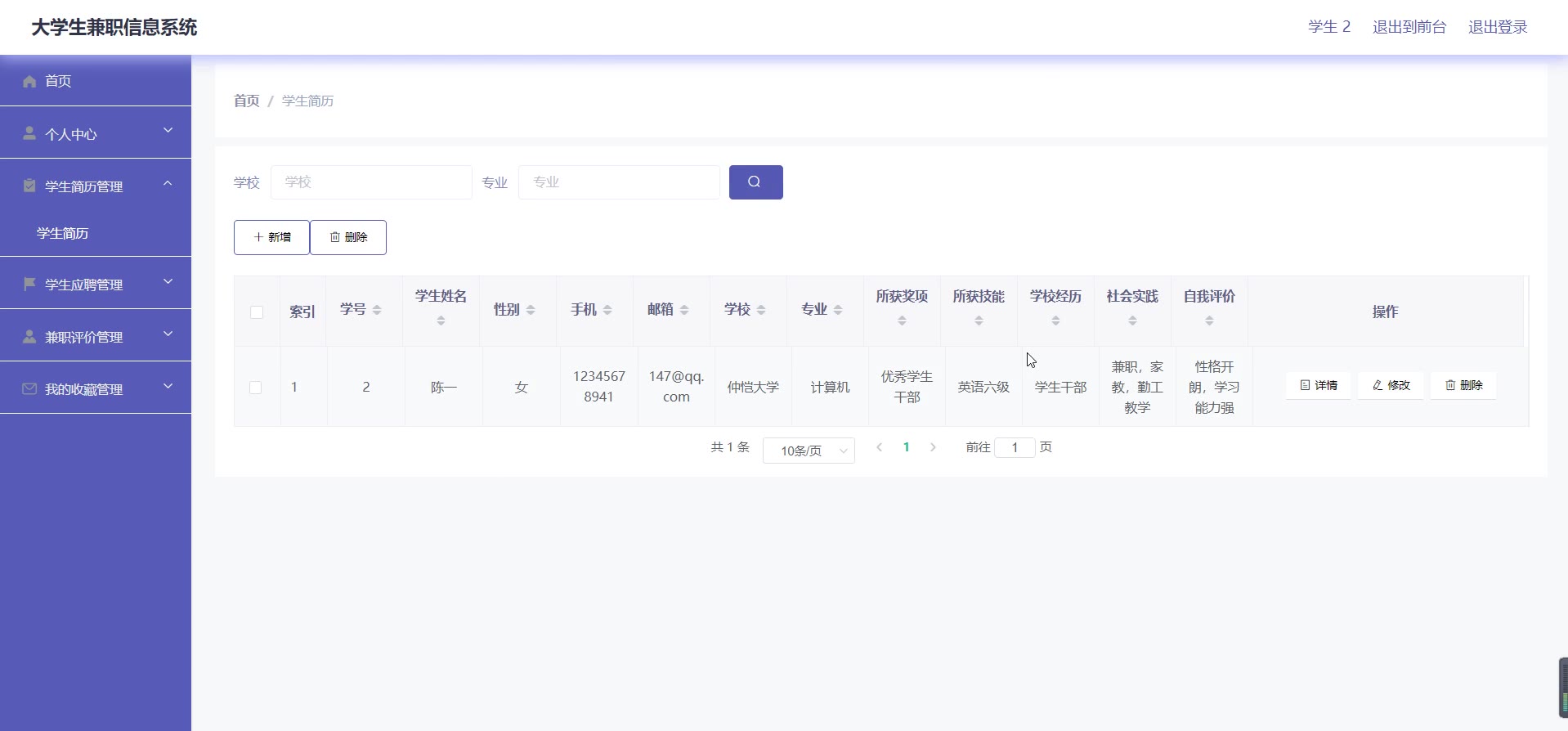Sort by 学生姓名 column arrows
This screenshot has height=731, width=1568.
pyautogui.click(x=441, y=321)
